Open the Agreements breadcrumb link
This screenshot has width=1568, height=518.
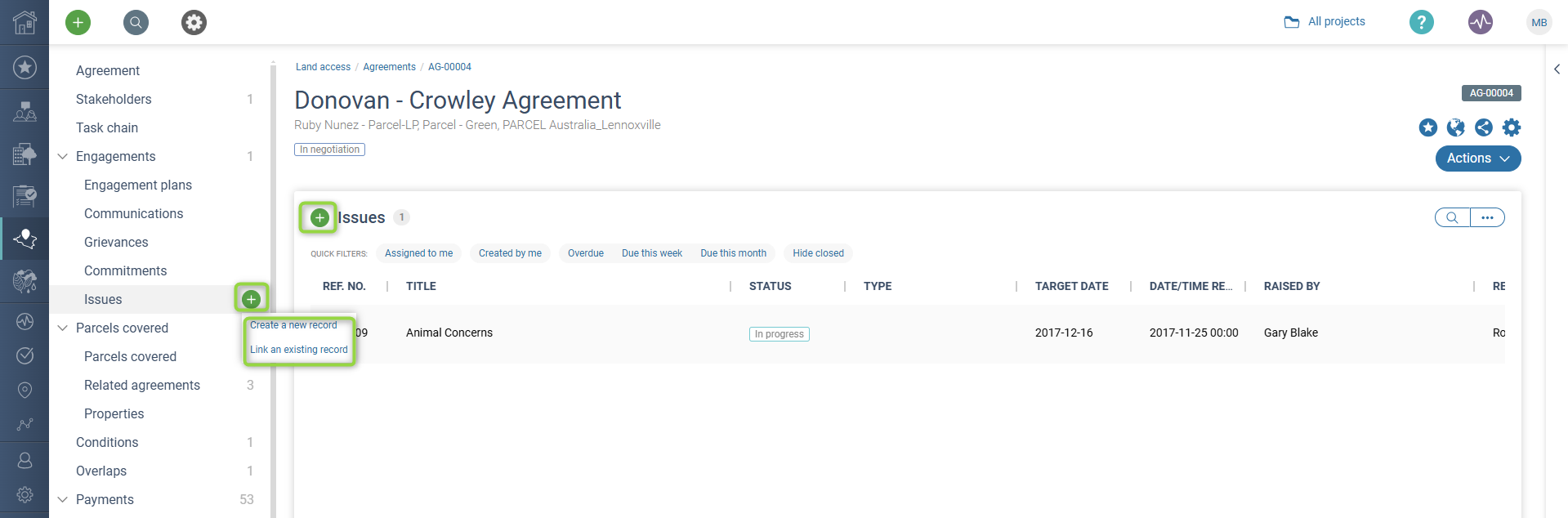(x=389, y=67)
